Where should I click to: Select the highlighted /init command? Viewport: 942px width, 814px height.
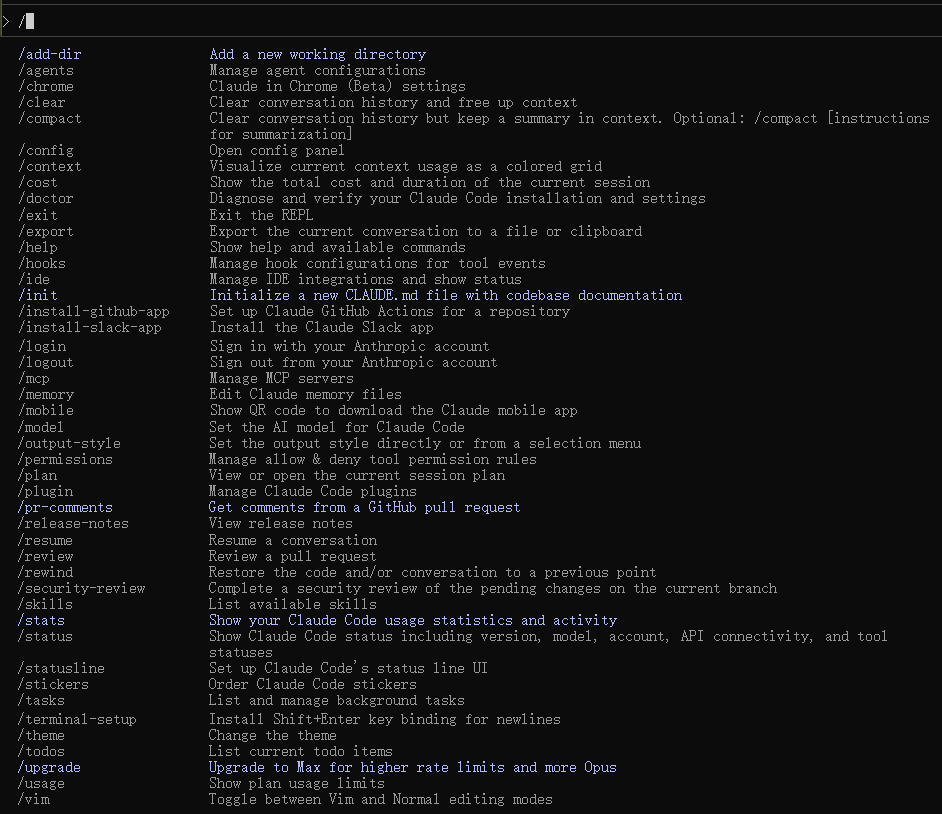(38, 295)
